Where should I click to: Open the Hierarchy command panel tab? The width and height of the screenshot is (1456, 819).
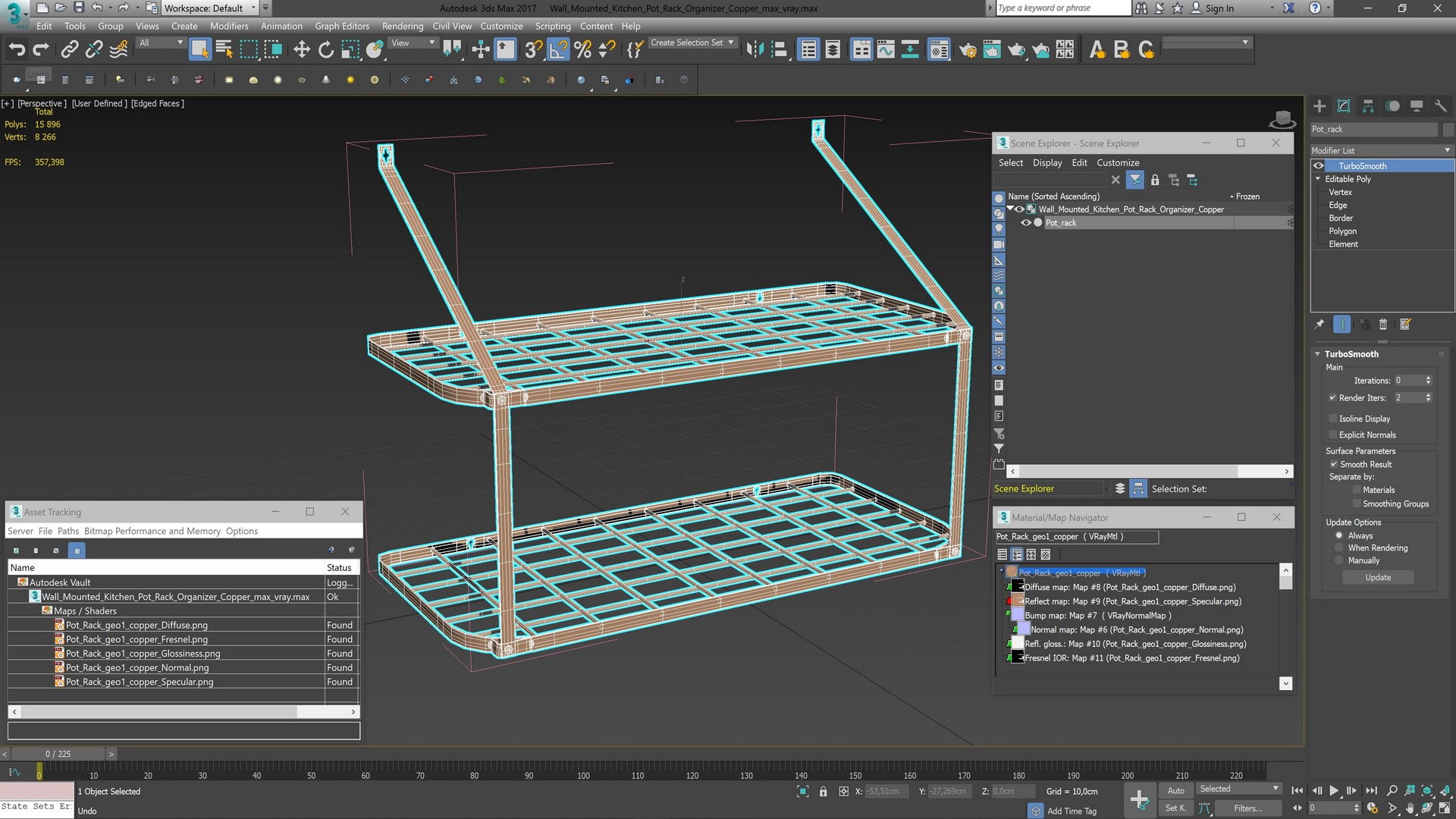tap(1368, 106)
